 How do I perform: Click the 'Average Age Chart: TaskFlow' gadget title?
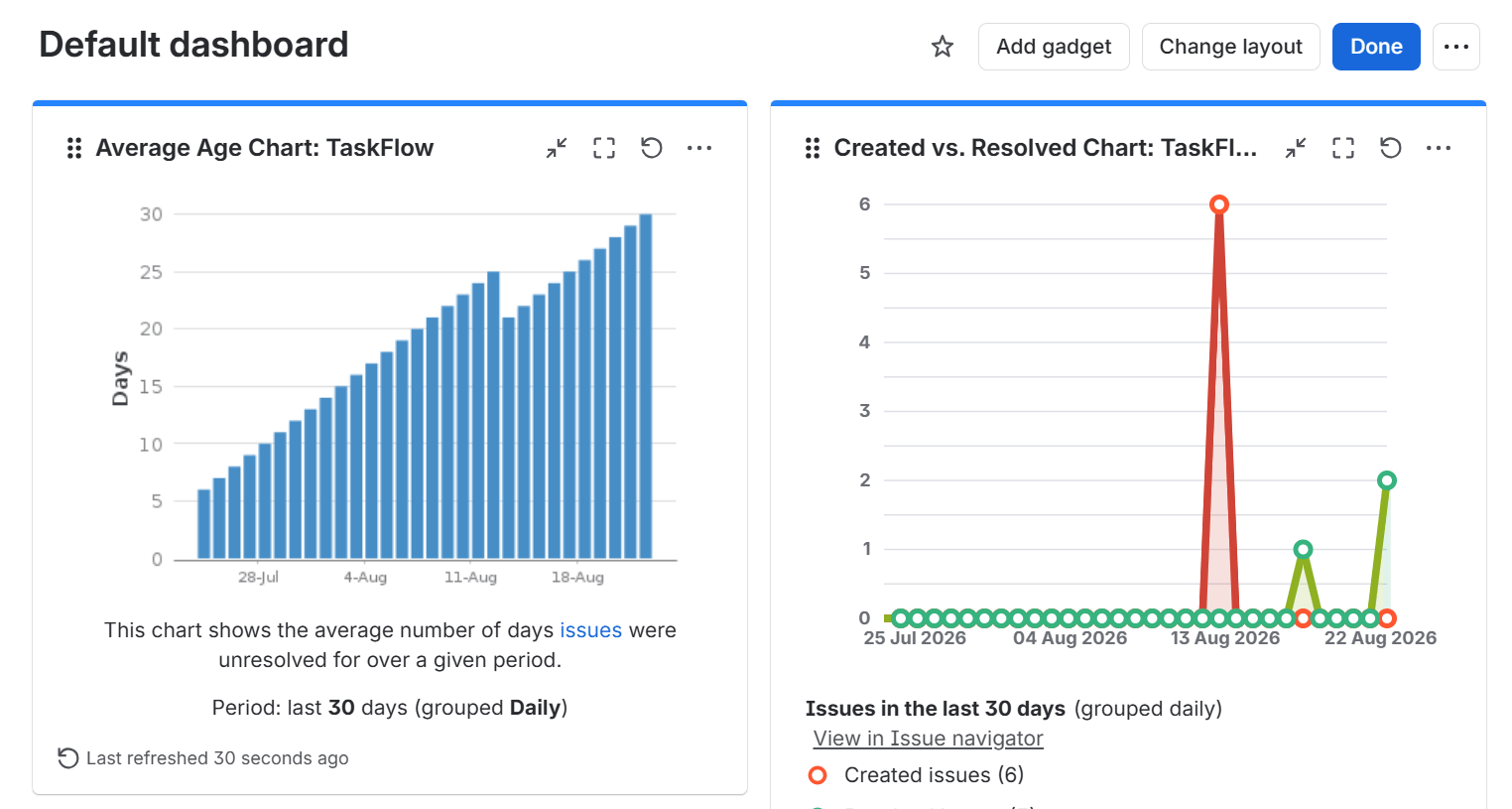tap(264, 148)
